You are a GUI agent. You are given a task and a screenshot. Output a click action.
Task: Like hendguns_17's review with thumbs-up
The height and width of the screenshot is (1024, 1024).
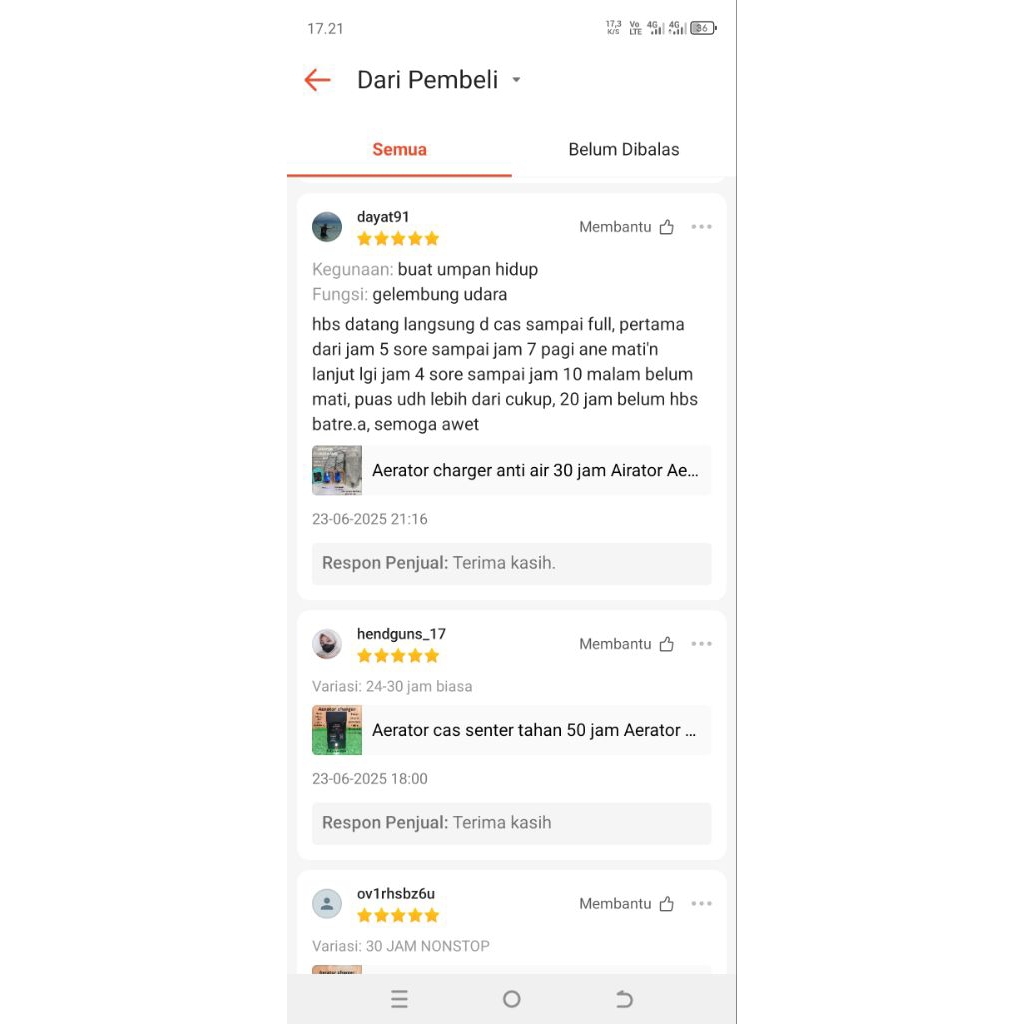click(666, 644)
